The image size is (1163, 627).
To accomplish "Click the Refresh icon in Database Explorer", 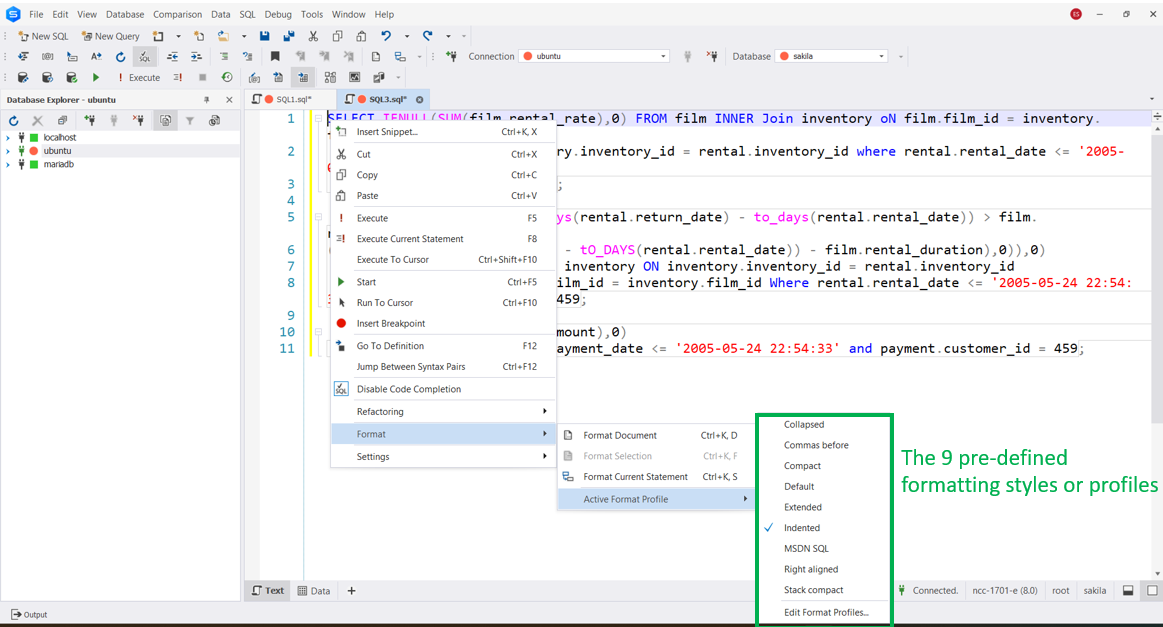I will (14, 121).
